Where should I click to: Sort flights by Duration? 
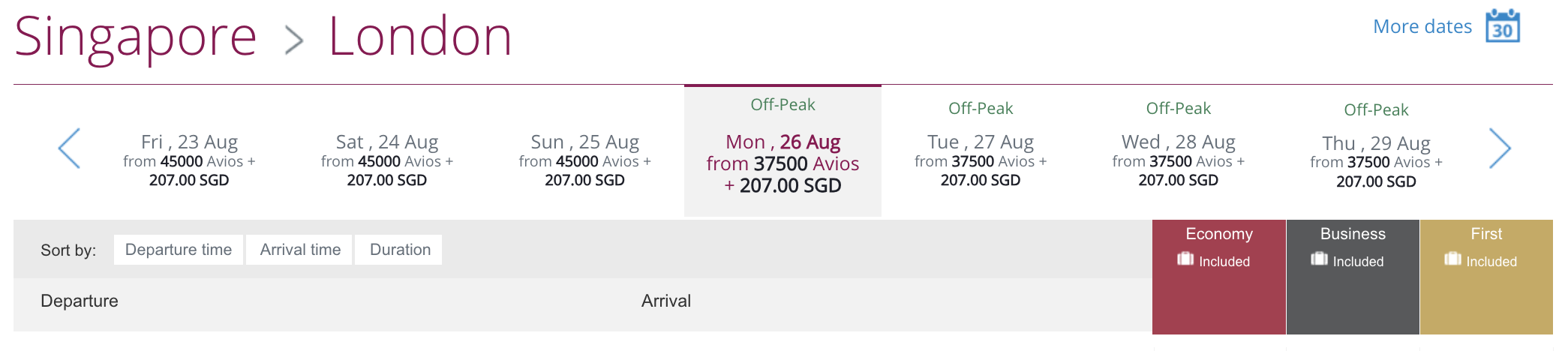tap(400, 250)
